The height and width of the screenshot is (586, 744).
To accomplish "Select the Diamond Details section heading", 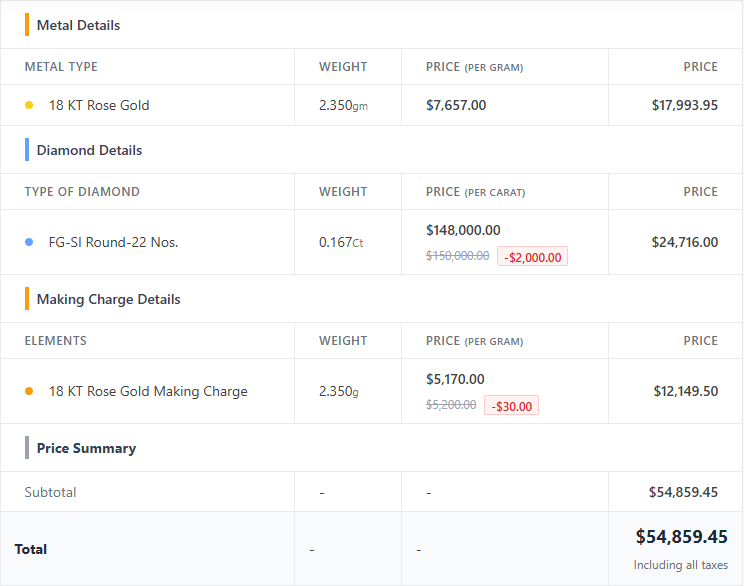I will click(x=90, y=150).
